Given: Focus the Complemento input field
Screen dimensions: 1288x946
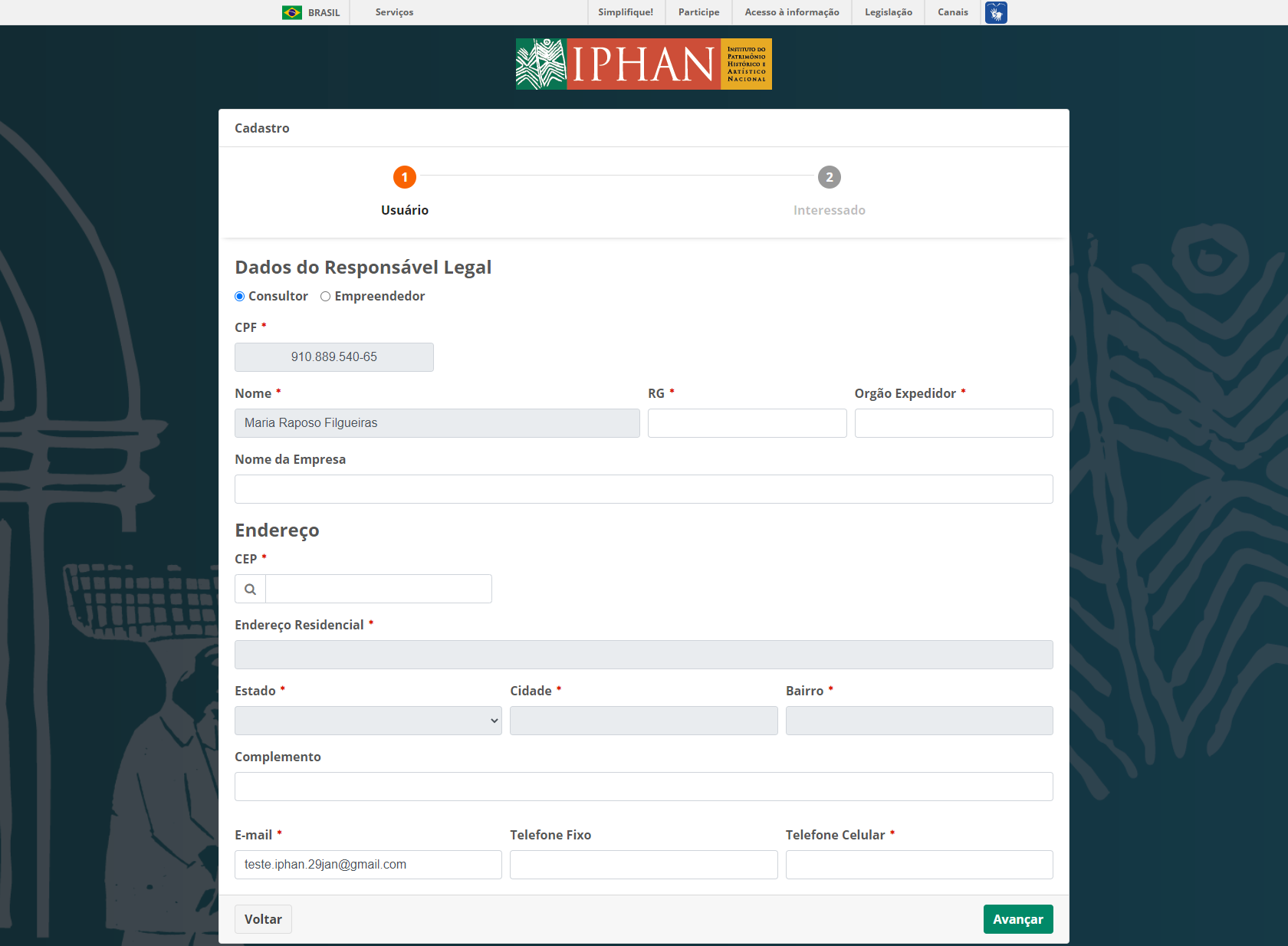Looking at the screenshot, I should pyautogui.click(x=644, y=787).
